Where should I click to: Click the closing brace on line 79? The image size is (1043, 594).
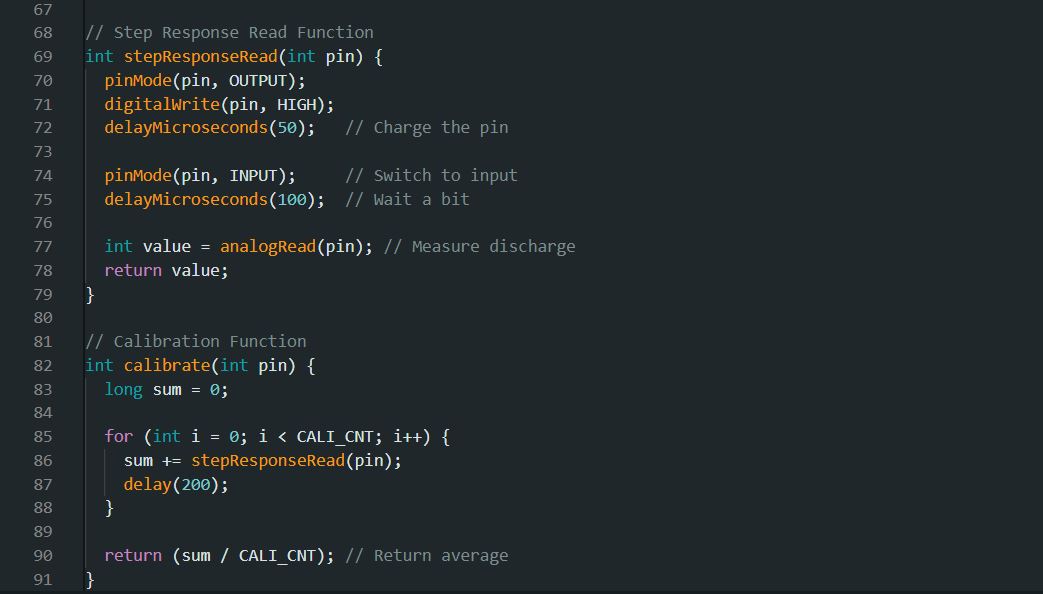[x=90, y=295]
